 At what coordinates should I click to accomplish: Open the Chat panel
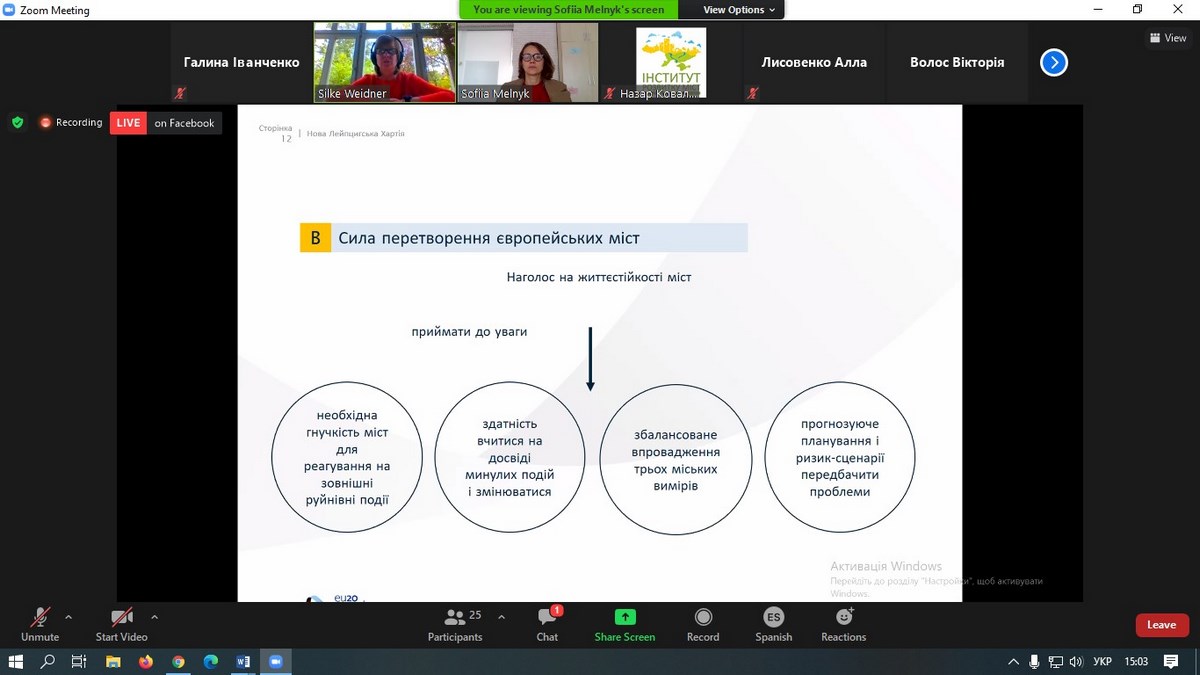coord(547,624)
